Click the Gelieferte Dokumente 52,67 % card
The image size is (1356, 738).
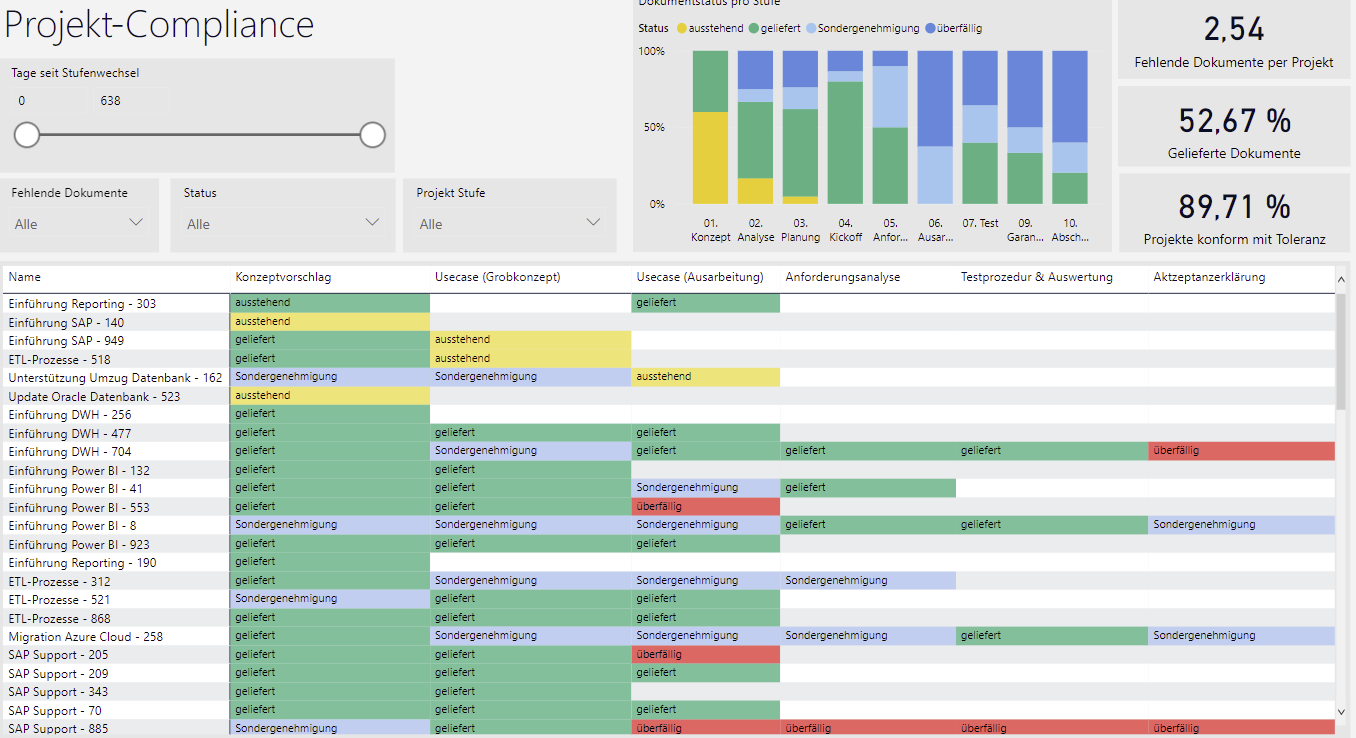(1234, 126)
